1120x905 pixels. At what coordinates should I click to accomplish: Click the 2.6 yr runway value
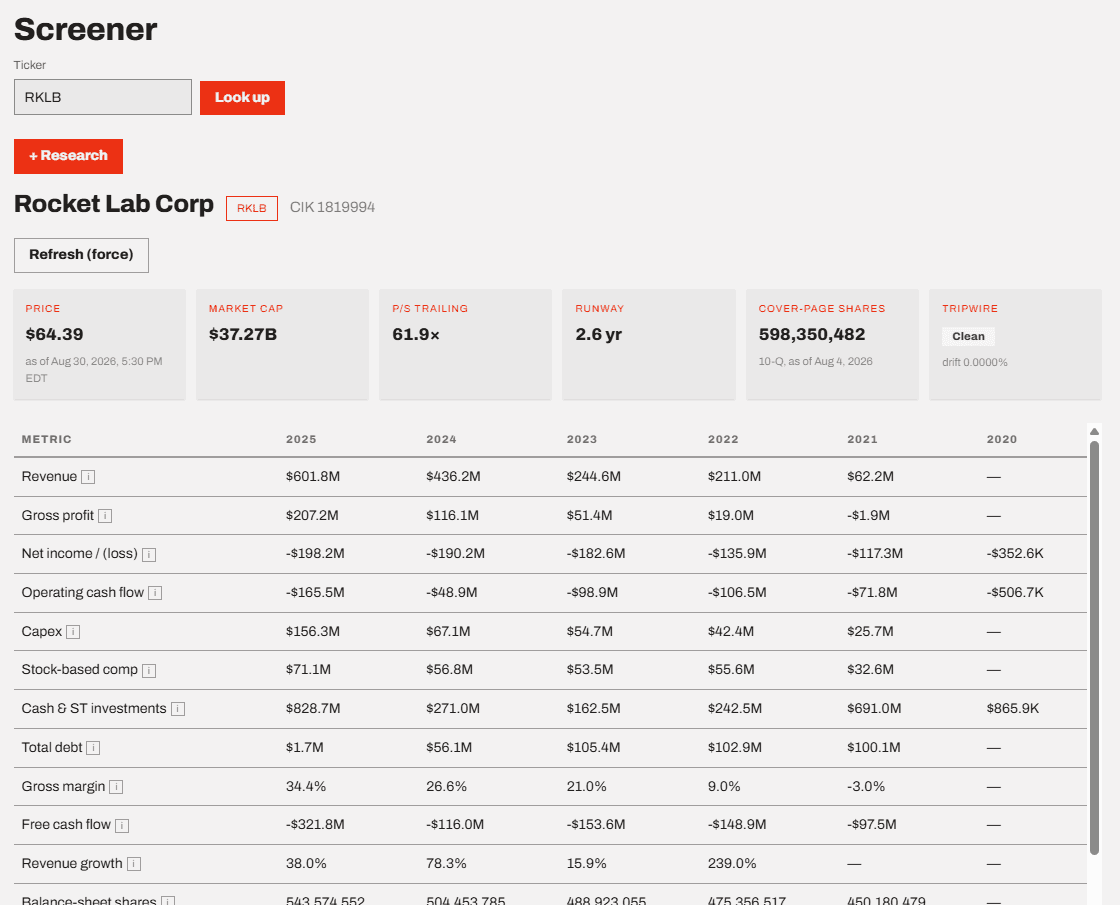coord(599,334)
